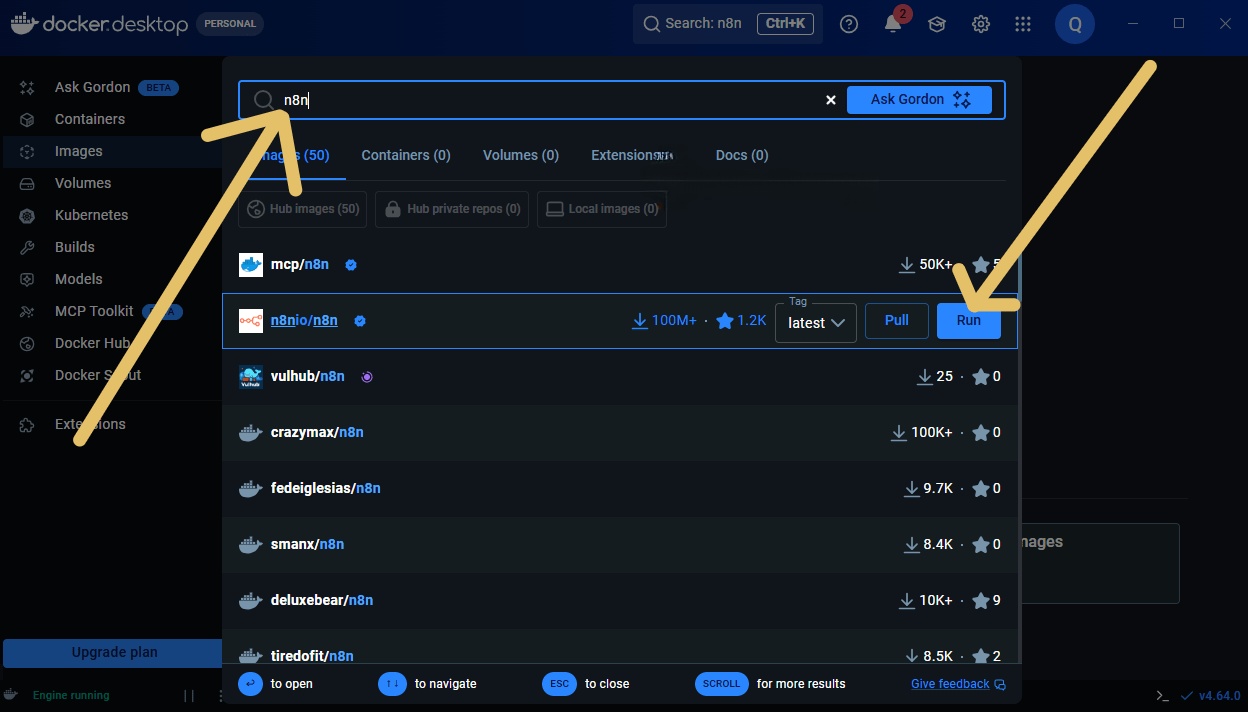Select the smanx/n8n result
The height and width of the screenshot is (712, 1248).
coord(620,545)
